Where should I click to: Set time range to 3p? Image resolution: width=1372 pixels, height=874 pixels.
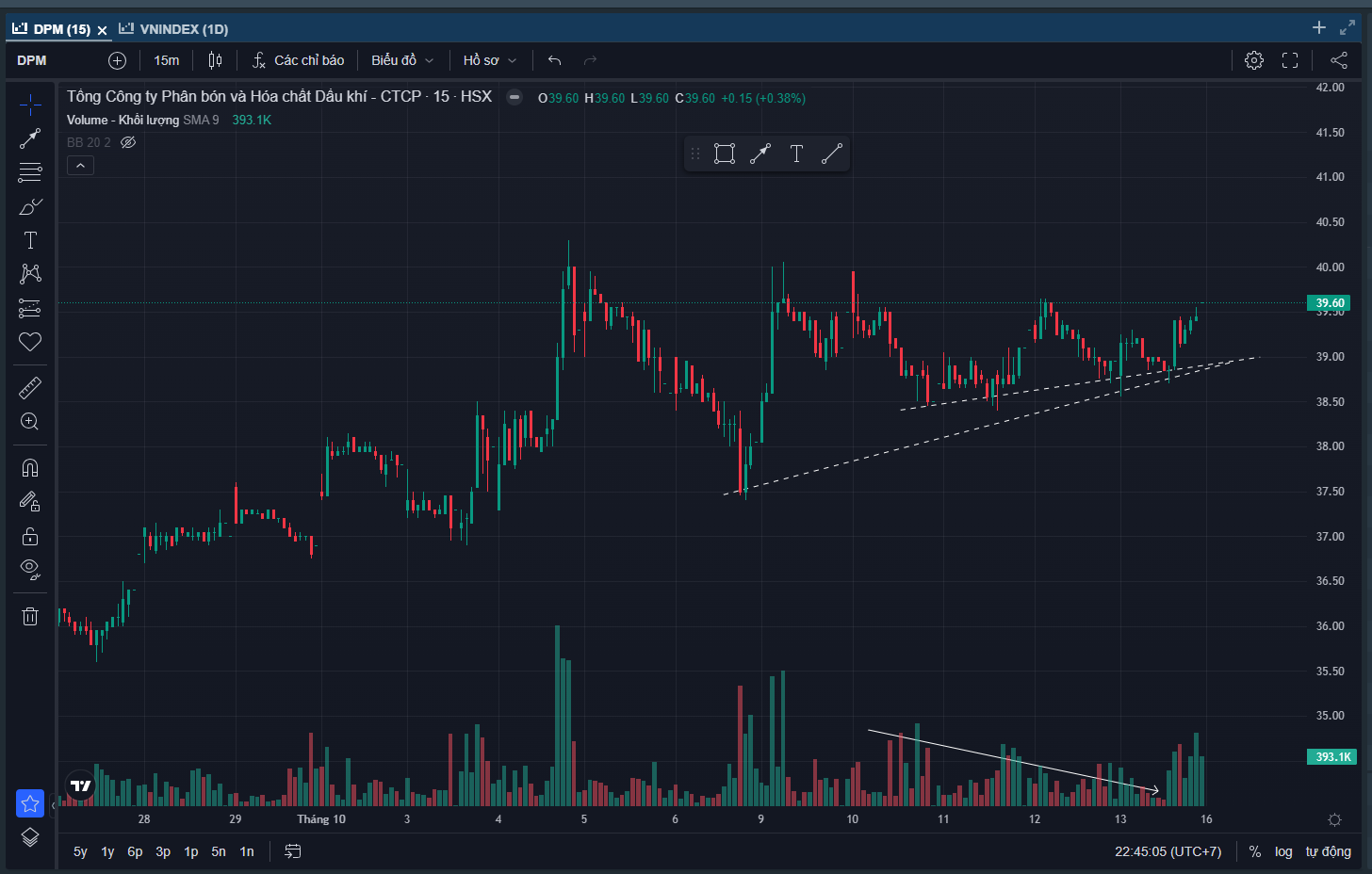pos(163,851)
